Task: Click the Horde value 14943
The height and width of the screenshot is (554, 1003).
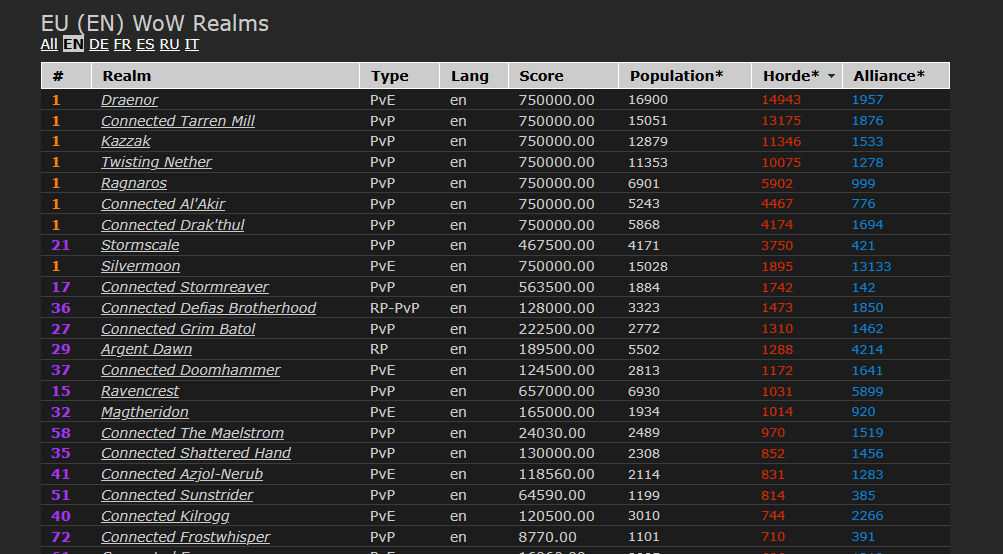Action: click(781, 100)
